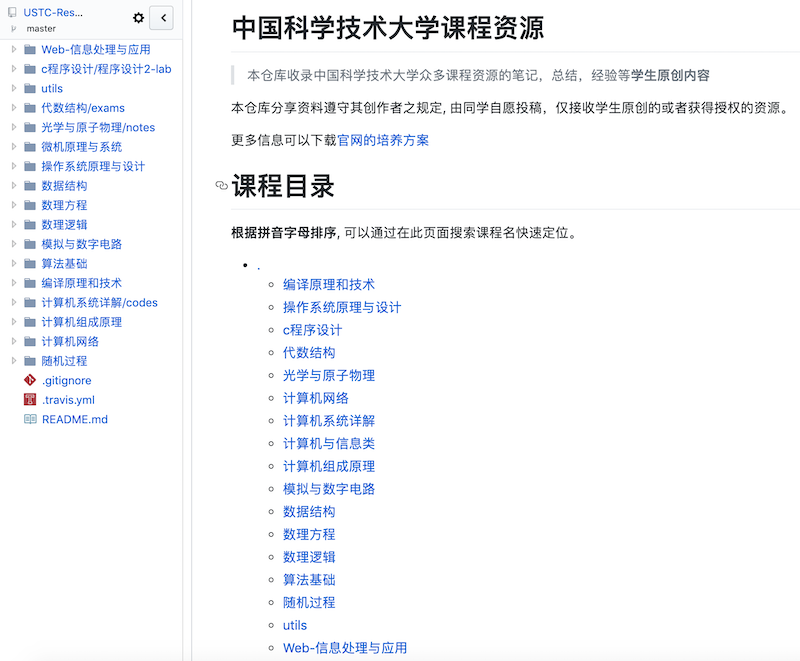Expand the 数理方程 folder arrow
The height and width of the screenshot is (661, 800).
(x=13, y=205)
